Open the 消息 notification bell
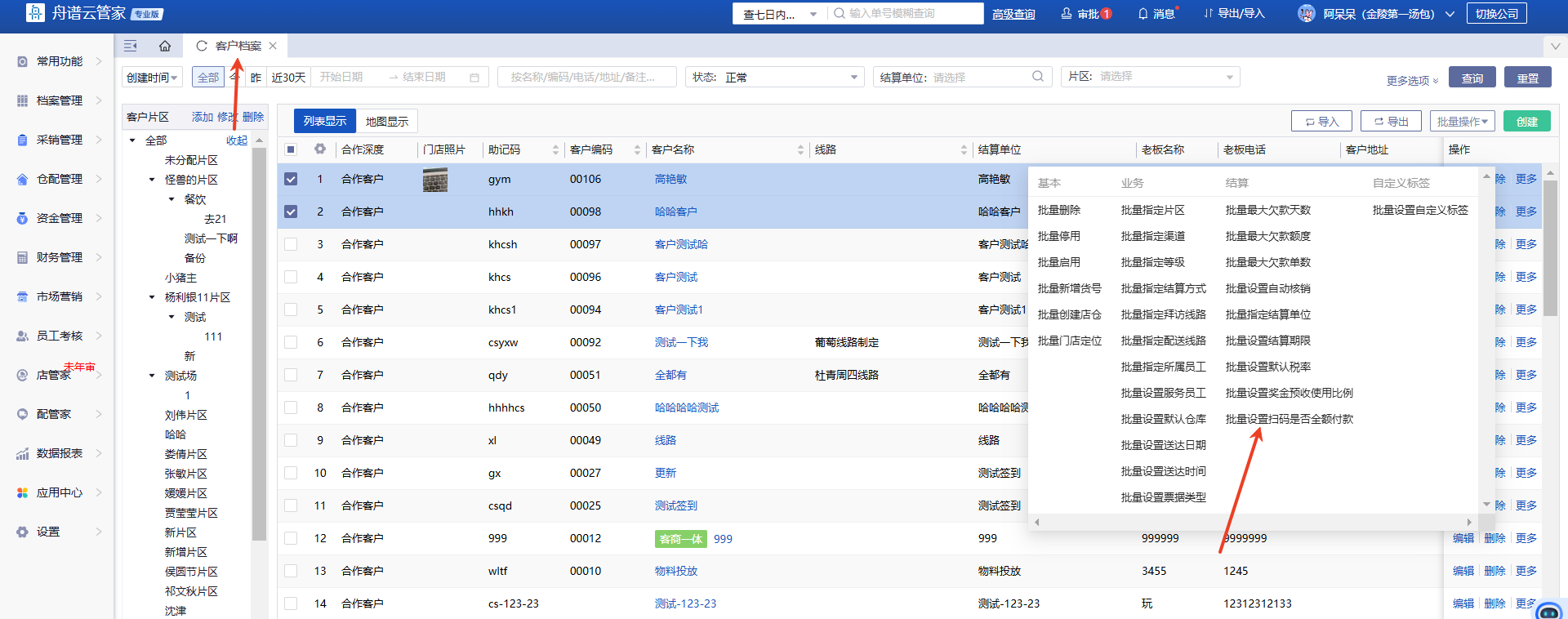 point(1143,14)
